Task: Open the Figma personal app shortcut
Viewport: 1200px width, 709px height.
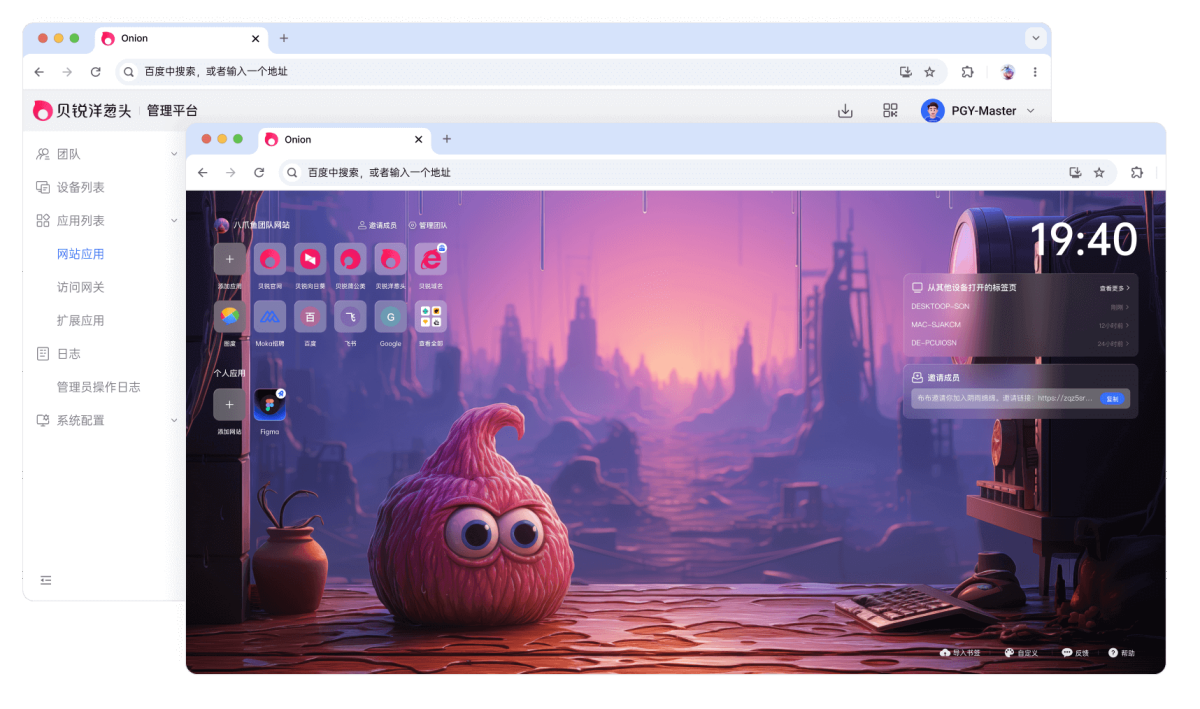Action: (x=269, y=404)
